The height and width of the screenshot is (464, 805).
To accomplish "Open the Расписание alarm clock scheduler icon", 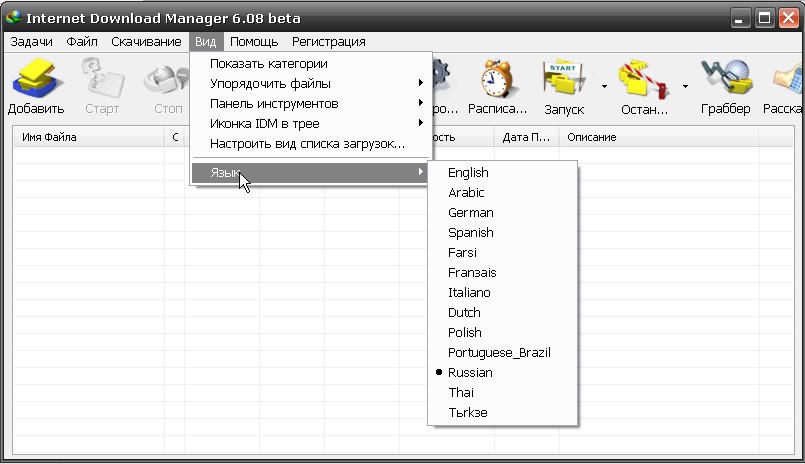I will click(496, 78).
